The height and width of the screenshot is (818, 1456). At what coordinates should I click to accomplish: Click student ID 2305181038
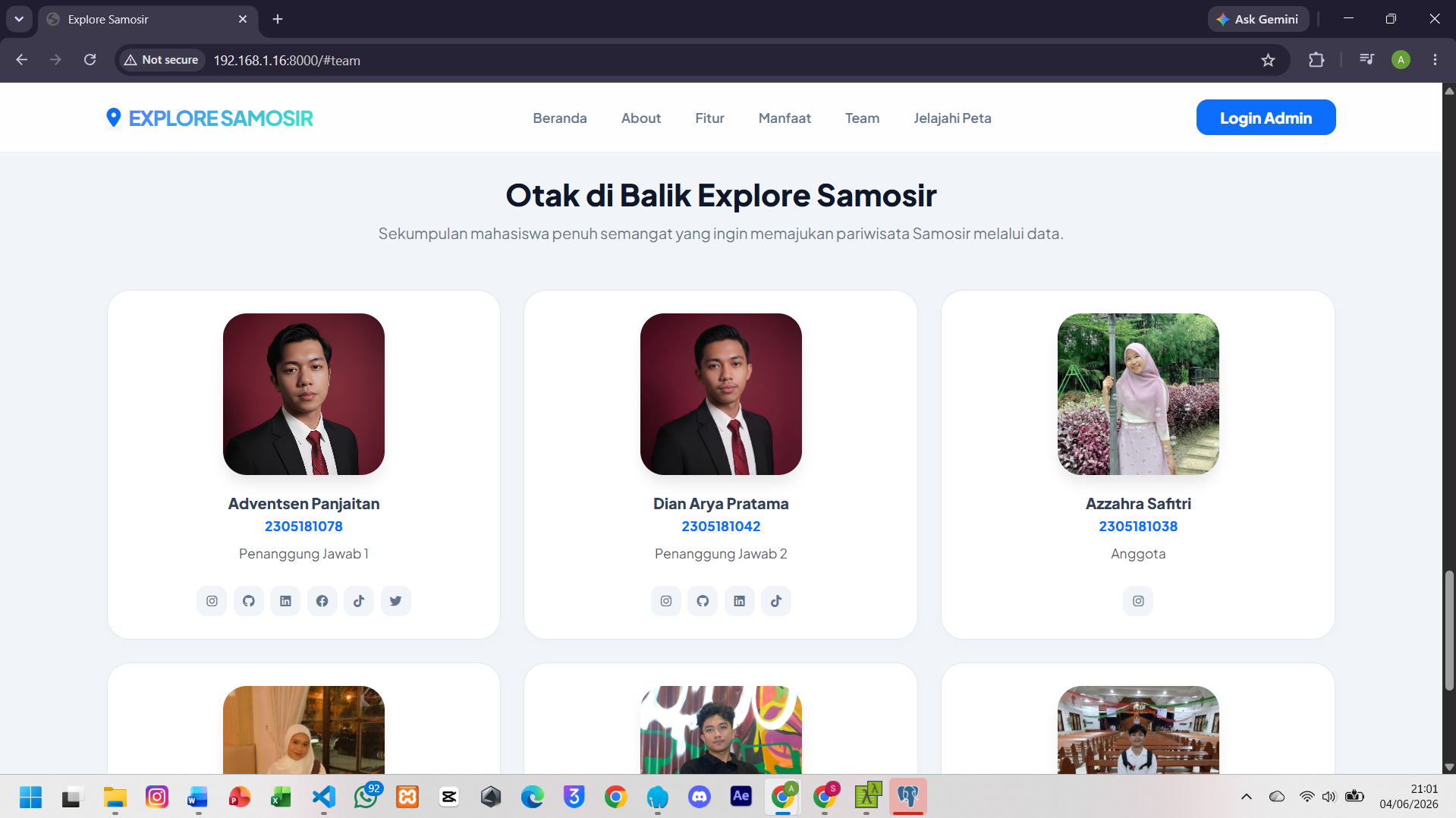(x=1138, y=526)
